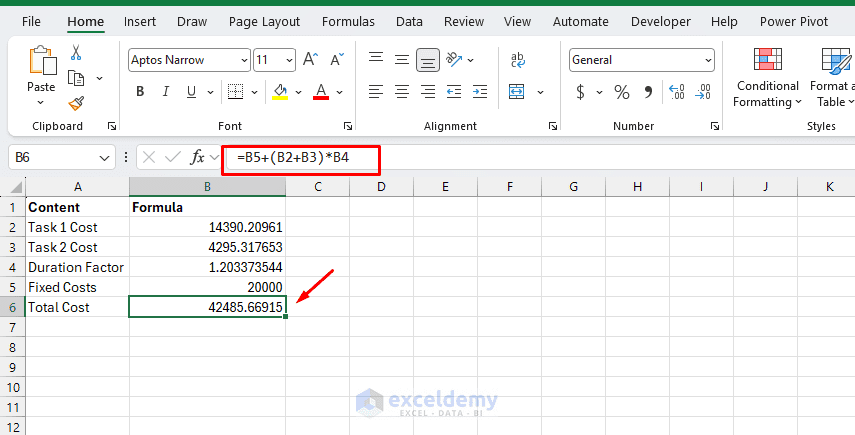
Task: Click Merge and Center icon
Action: 516,92
